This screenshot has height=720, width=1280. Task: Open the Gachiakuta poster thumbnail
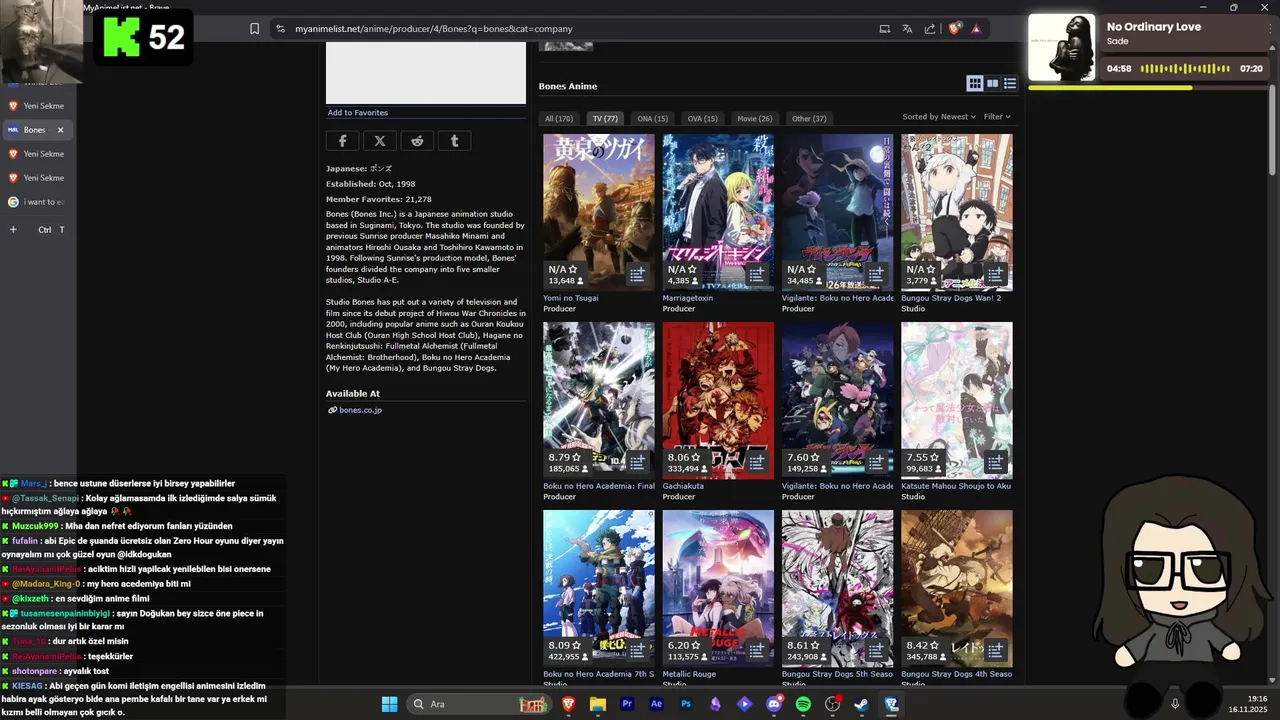click(x=718, y=400)
